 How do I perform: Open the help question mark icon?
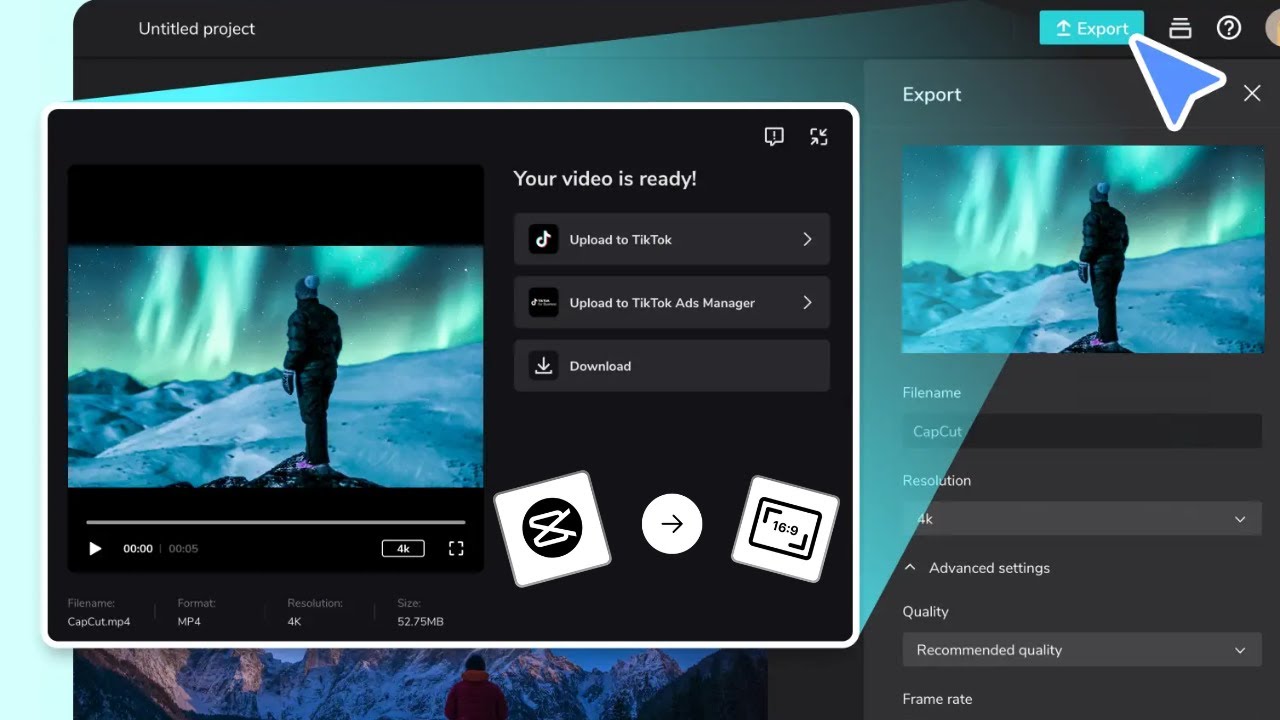[1229, 28]
